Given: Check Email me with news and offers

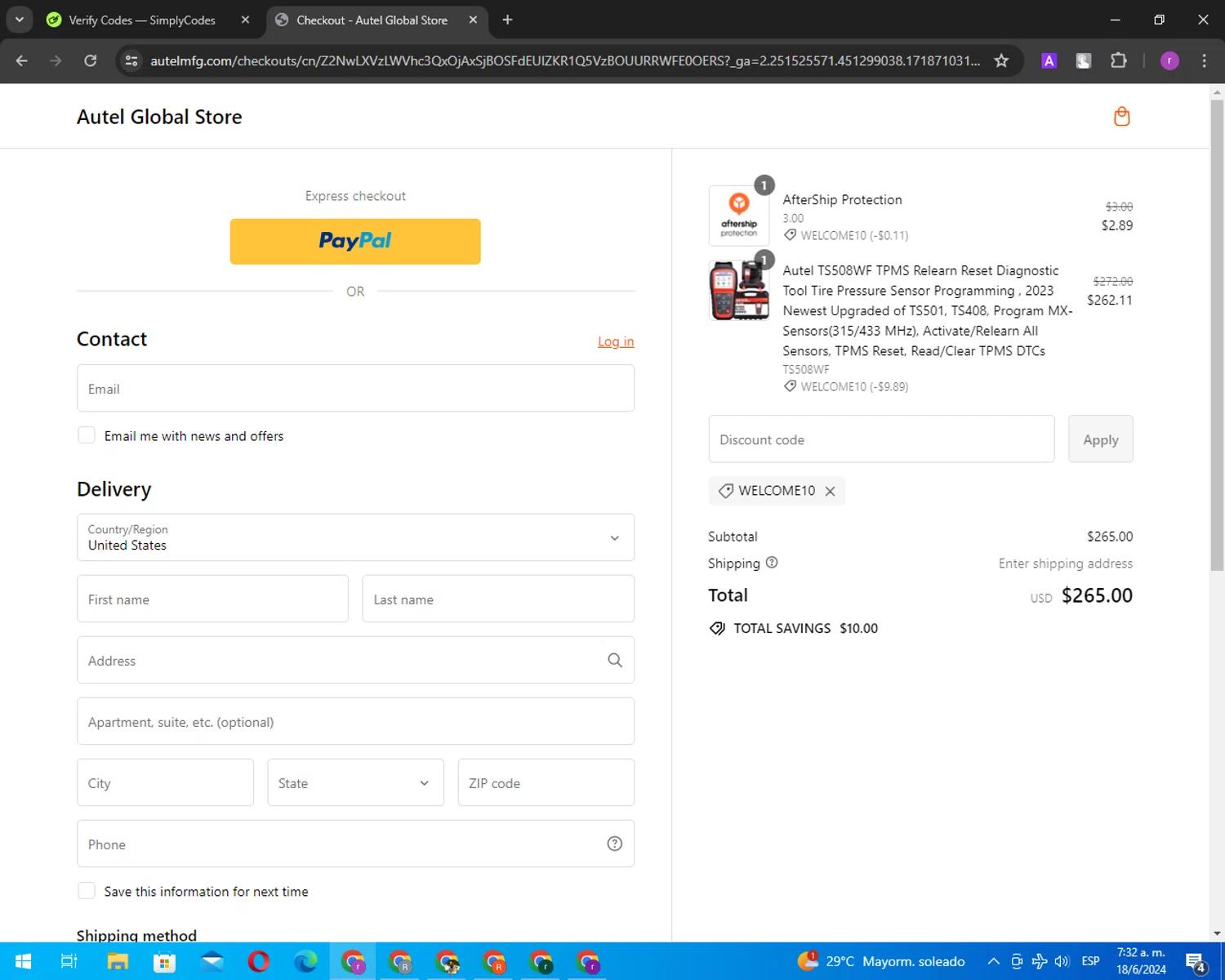Looking at the screenshot, I should click(x=87, y=435).
